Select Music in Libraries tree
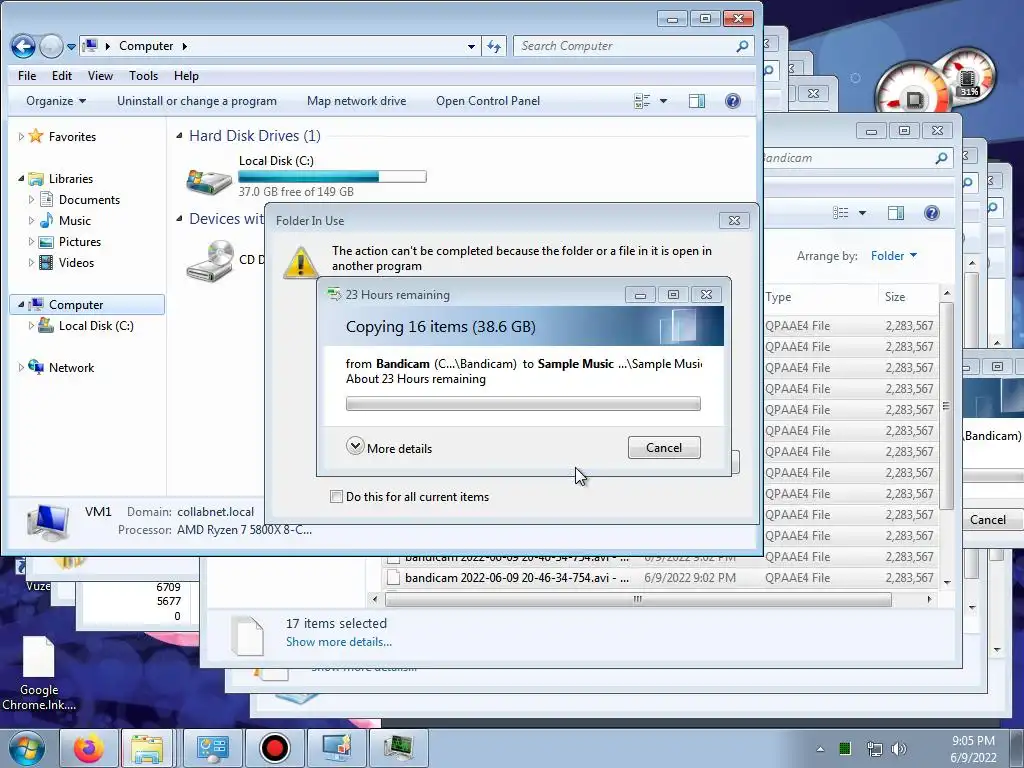The width and height of the screenshot is (1024, 768). [74, 221]
